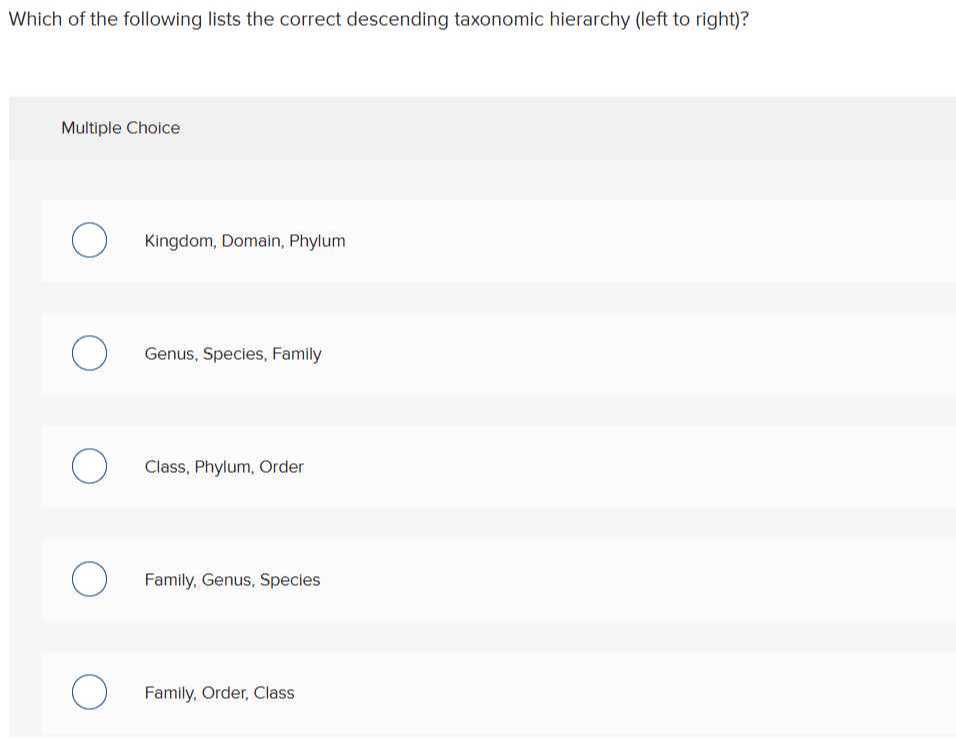Click the 'Family, Order, Class' answer text
The width and height of the screenshot is (956, 741).
coord(219,693)
